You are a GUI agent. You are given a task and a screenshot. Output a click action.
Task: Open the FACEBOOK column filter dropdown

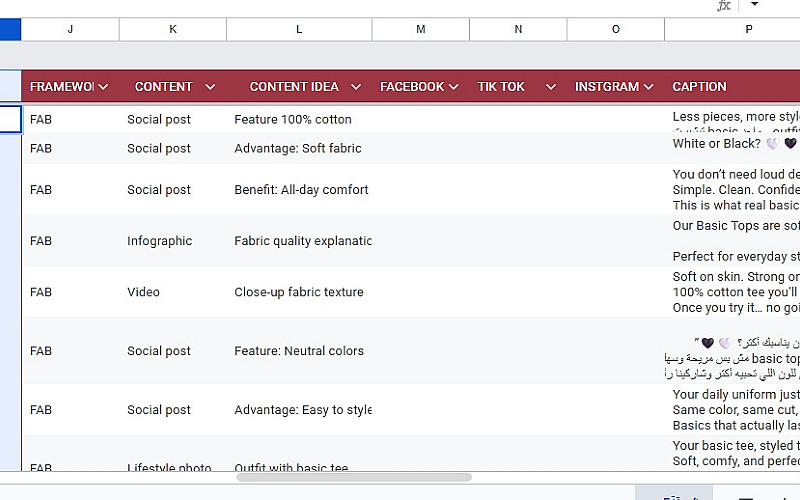(453, 87)
